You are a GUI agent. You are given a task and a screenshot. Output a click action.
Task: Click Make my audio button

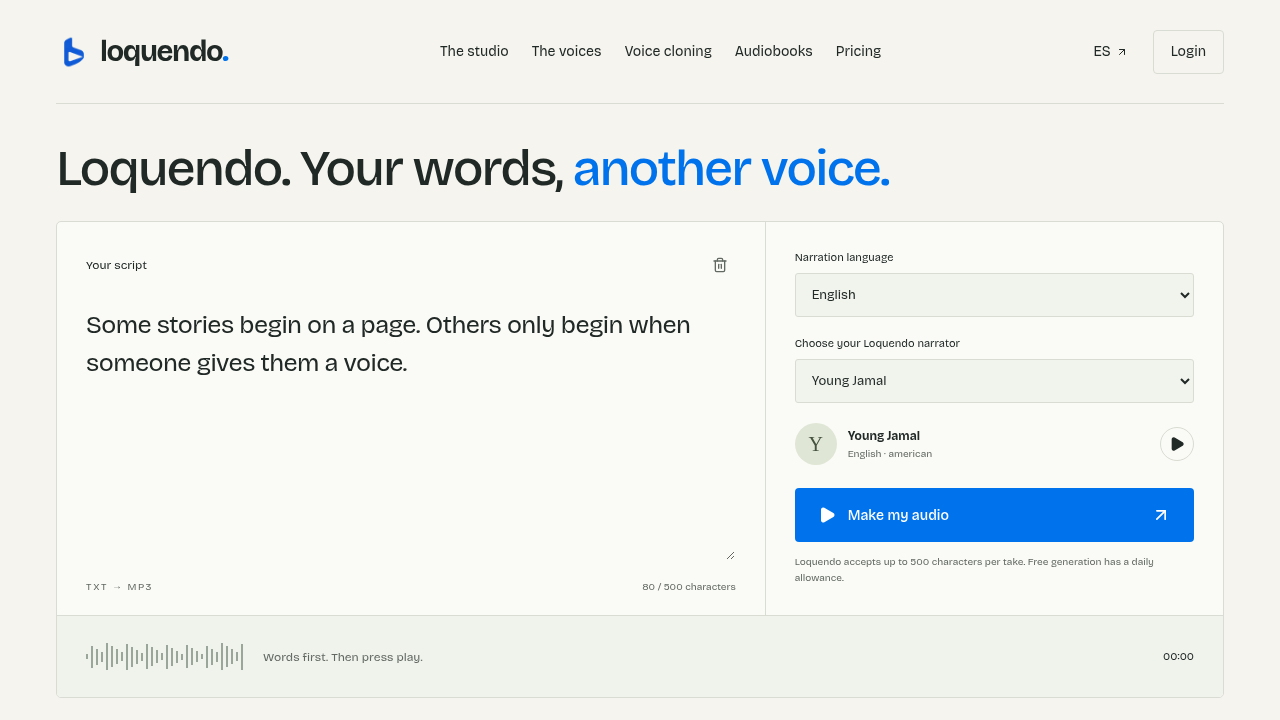pyautogui.click(x=994, y=515)
